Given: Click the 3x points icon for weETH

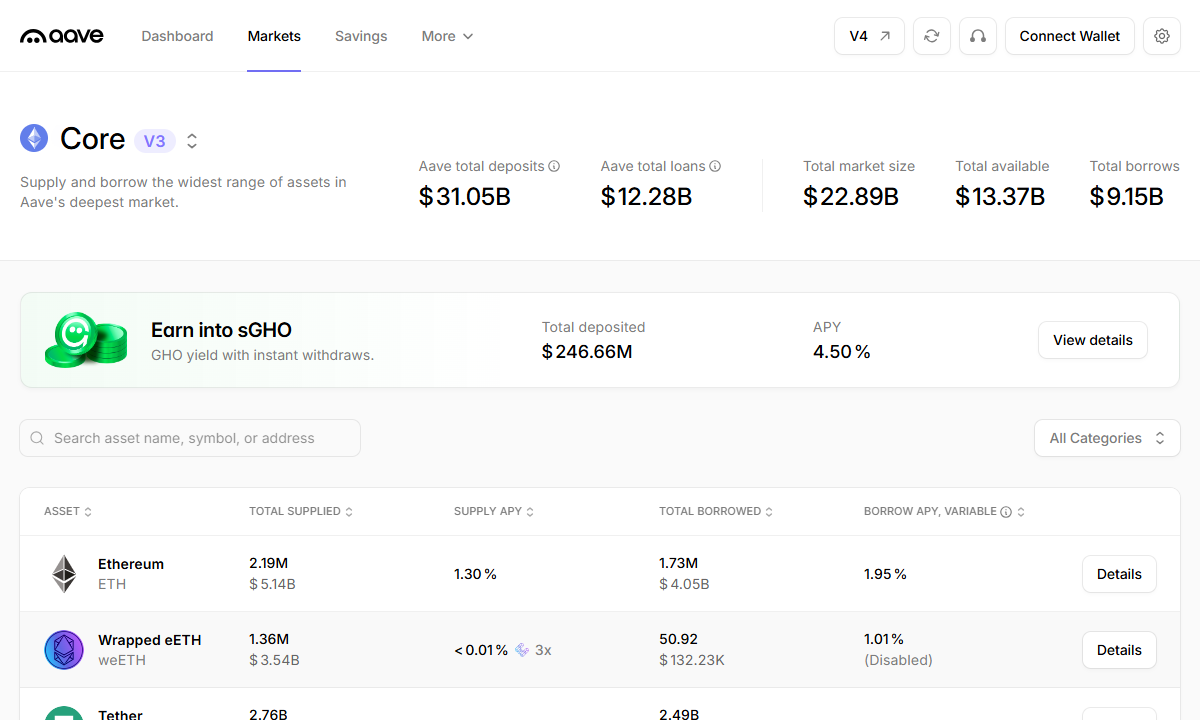Looking at the screenshot, I should (x=522, y=650).
